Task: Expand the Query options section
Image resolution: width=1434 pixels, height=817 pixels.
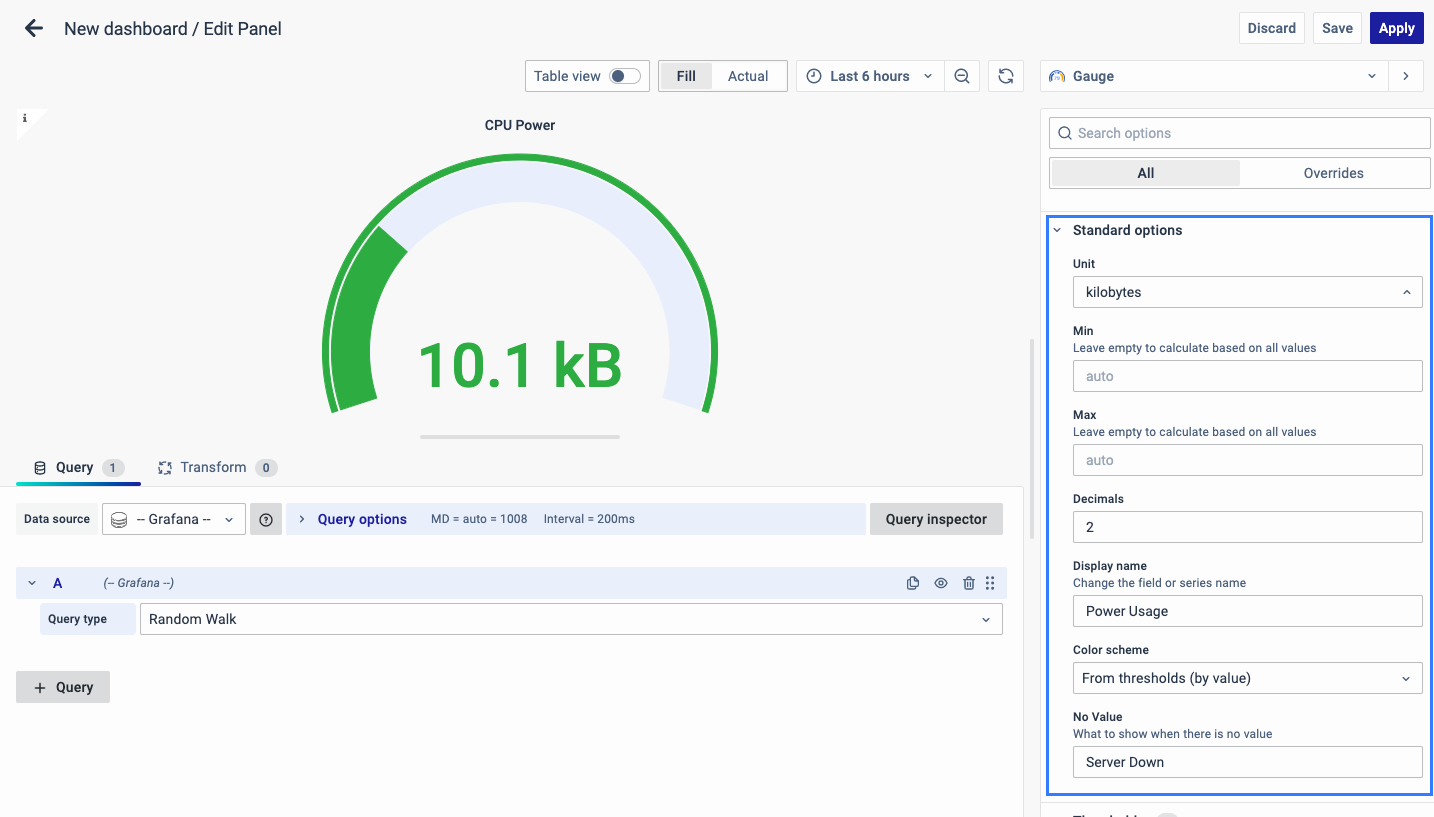Action: [361, 519]
